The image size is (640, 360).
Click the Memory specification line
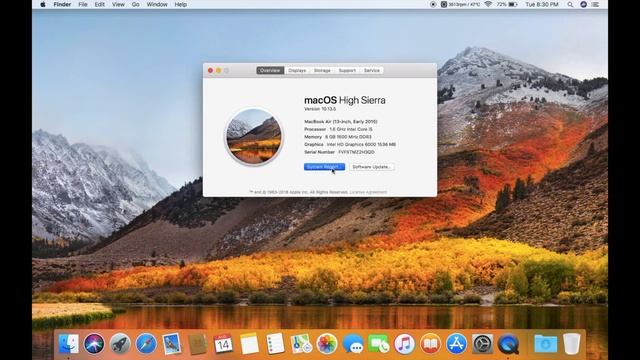click(338, 137)
